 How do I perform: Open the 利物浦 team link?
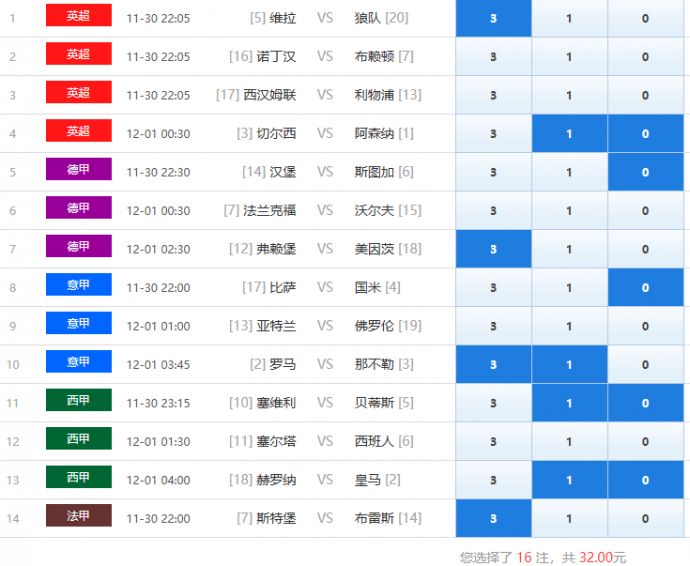[374, 95]
